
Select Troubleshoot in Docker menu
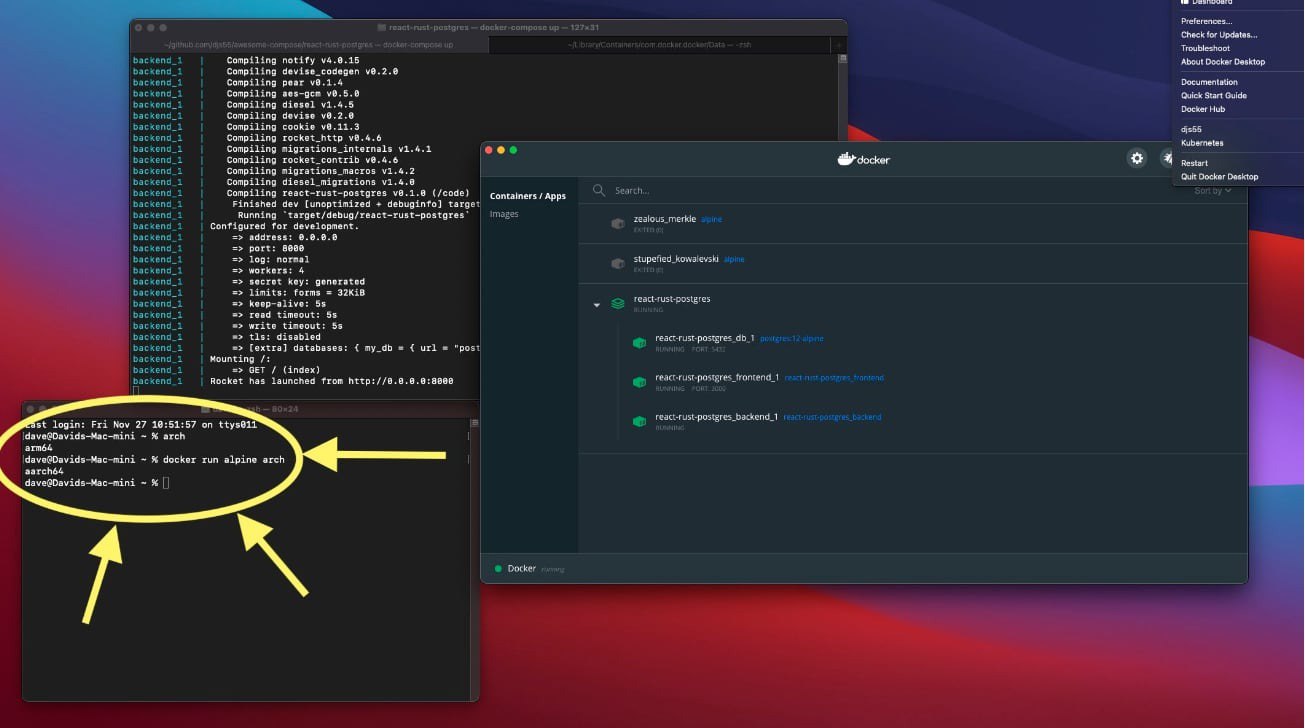[1205, 48]
